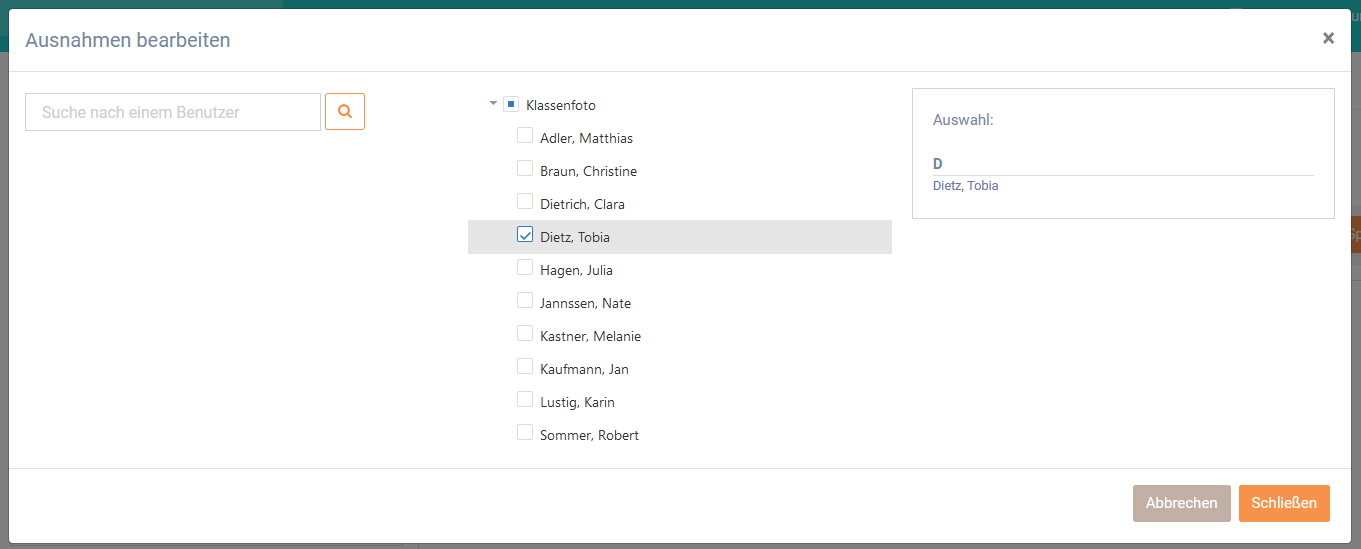Collapse the Klassenfoto tree arrow
Viewport: 1361px width, 549px height.
coord(493,103)
